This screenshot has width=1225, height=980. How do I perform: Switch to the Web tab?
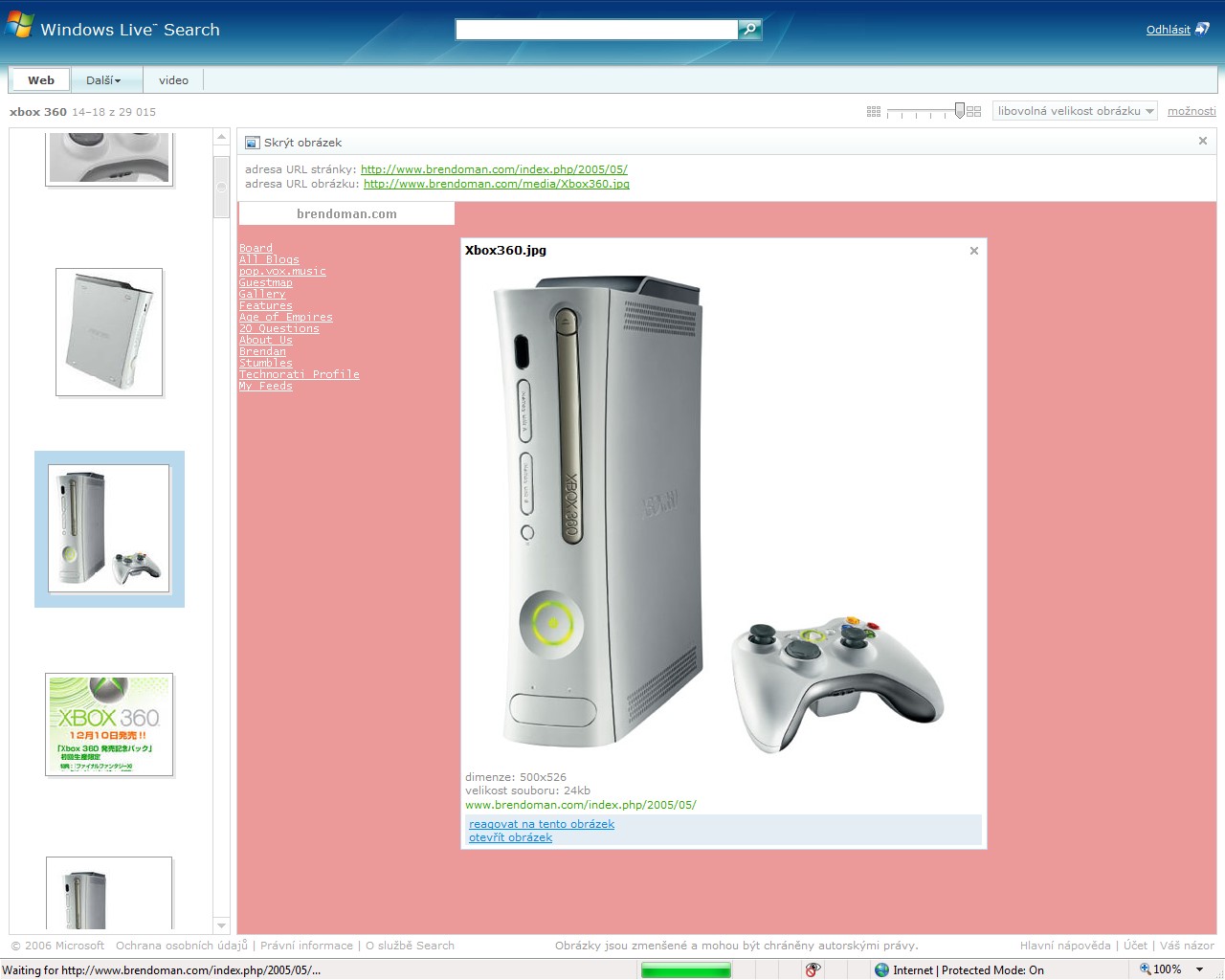[41, 80]
